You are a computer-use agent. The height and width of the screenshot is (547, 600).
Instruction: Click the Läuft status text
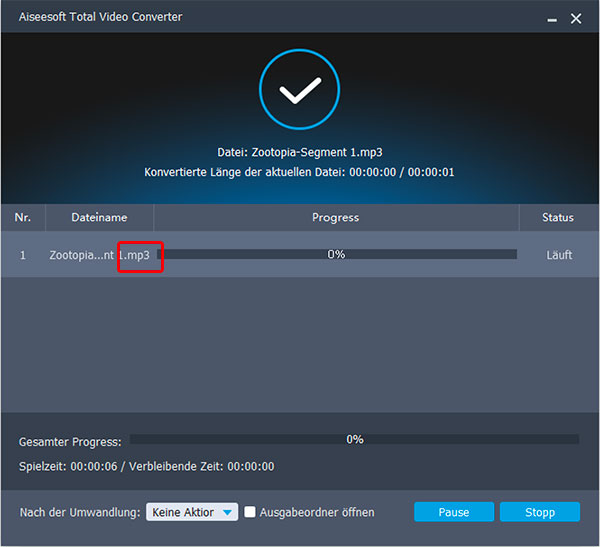tap(559, 255)
